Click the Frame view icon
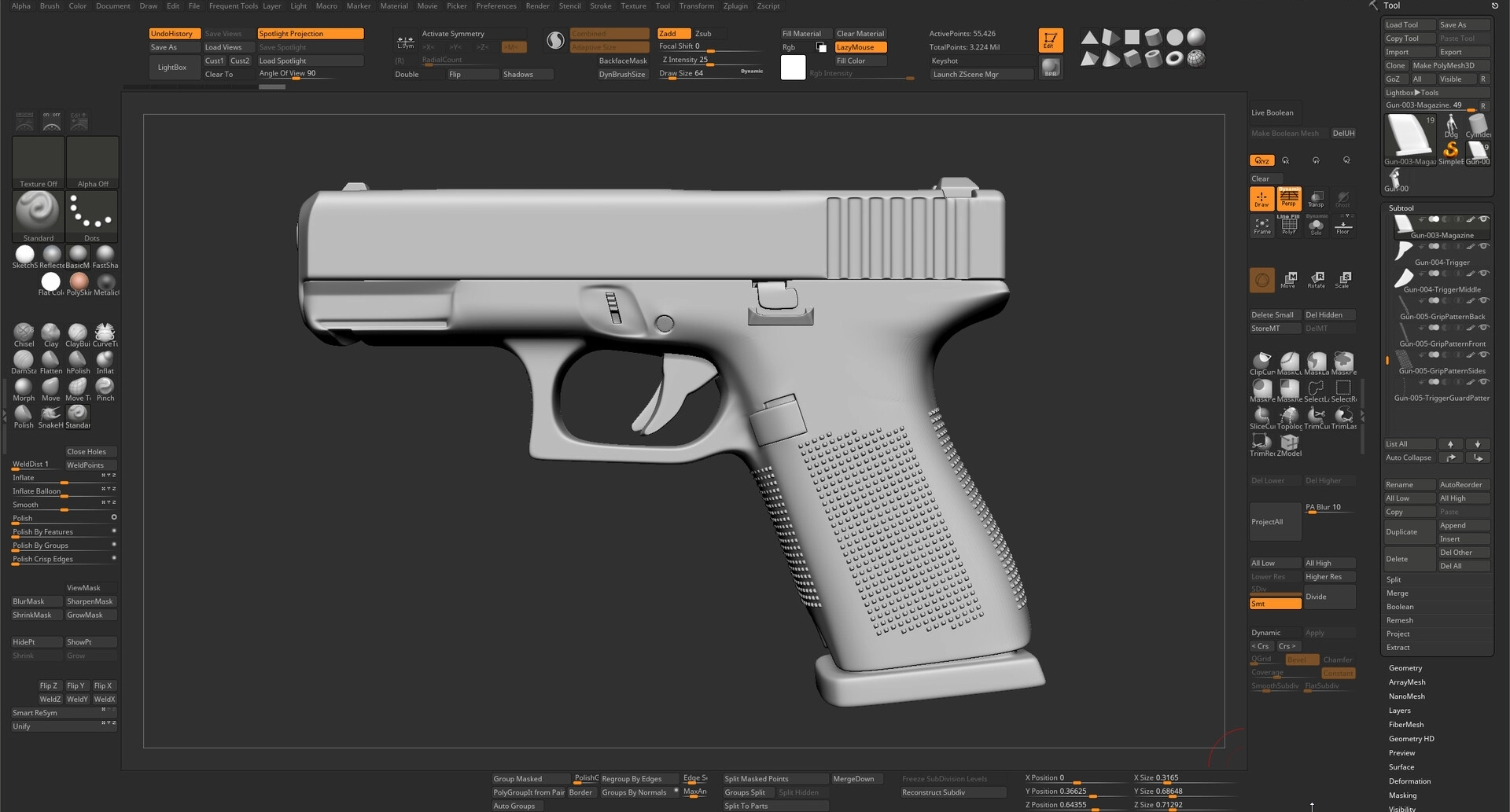 (1262, 226)
